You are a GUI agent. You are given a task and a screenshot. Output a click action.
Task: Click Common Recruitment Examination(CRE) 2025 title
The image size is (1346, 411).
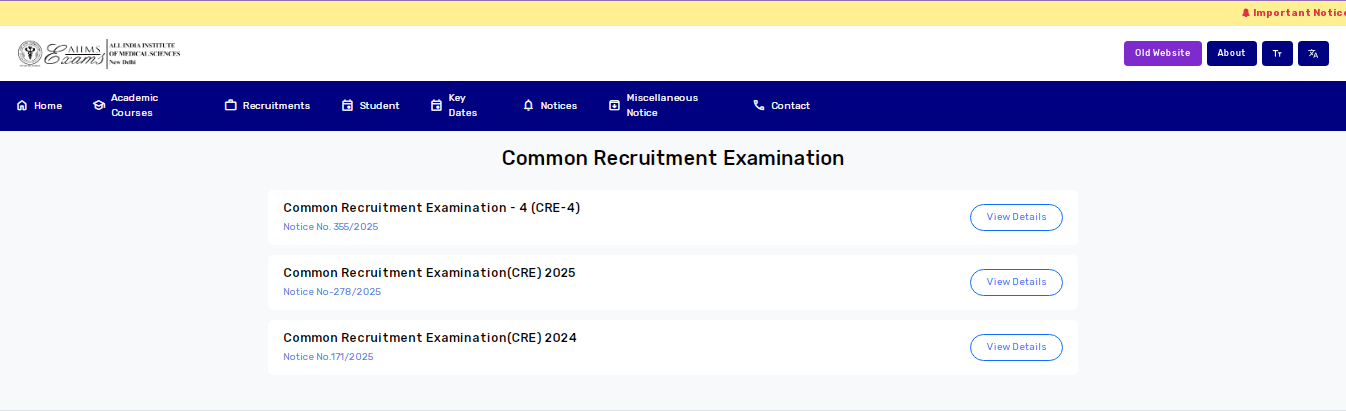tap(429, 273)
